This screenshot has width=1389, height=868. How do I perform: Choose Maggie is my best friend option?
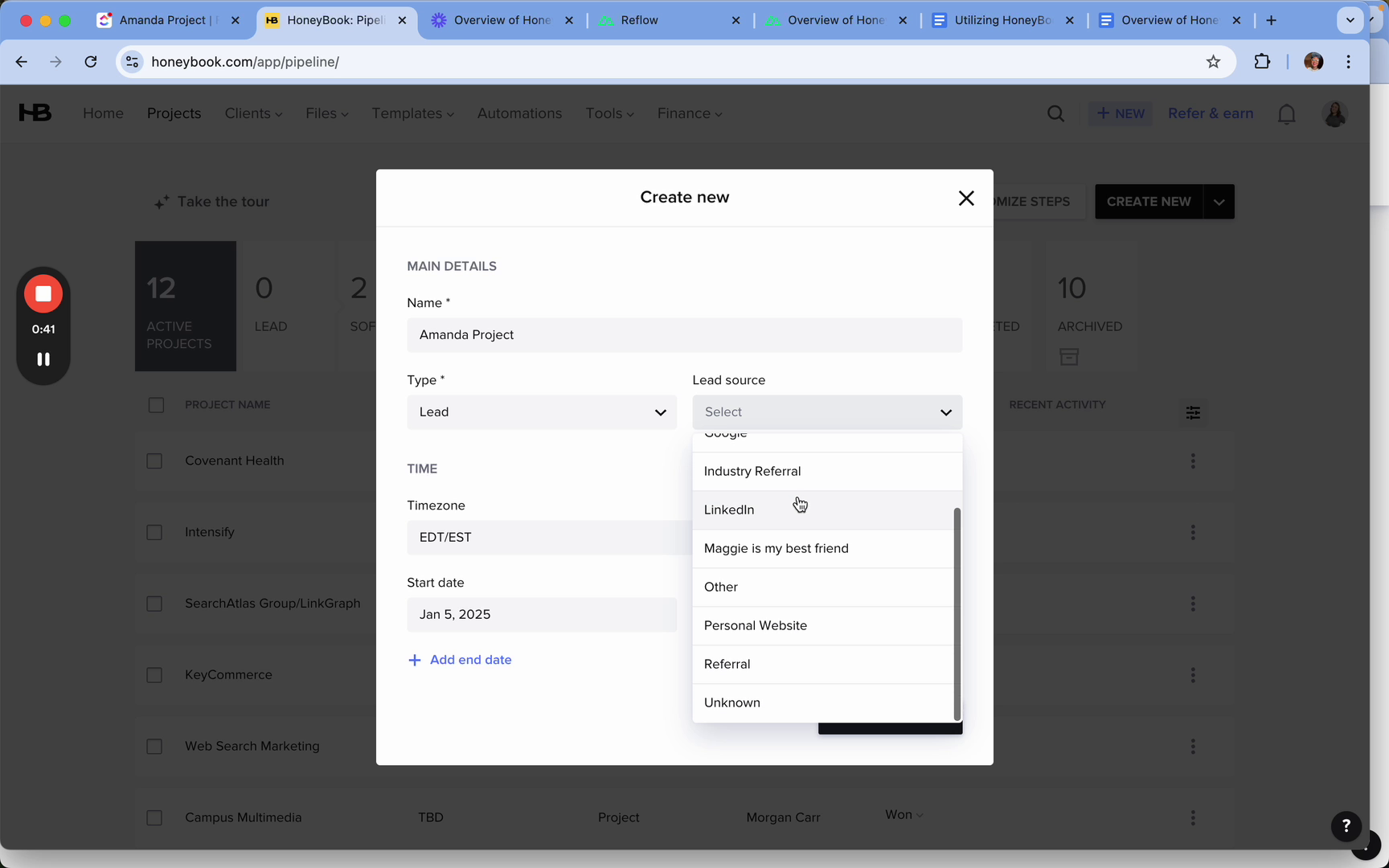tap(823, 549)
